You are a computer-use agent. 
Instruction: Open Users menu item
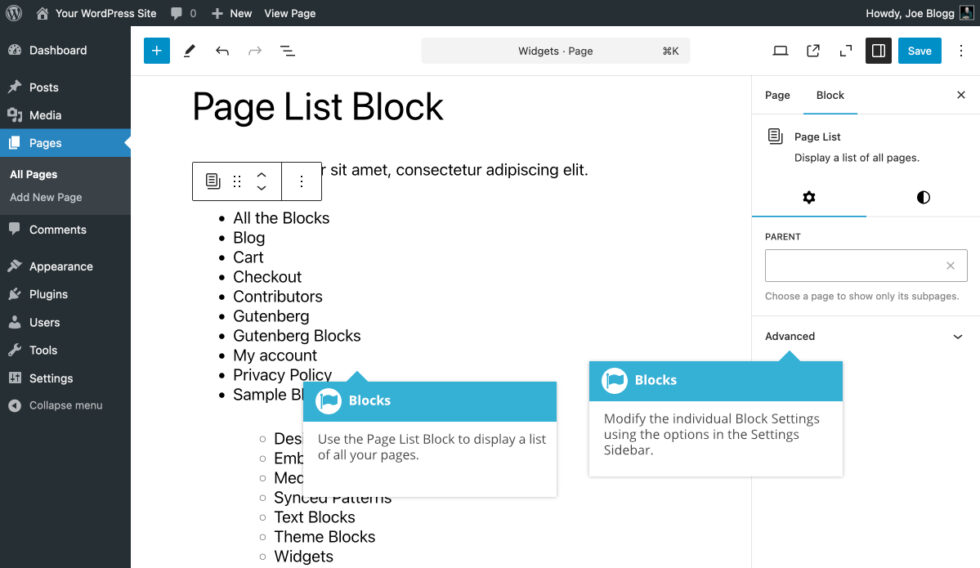[65, 322]
